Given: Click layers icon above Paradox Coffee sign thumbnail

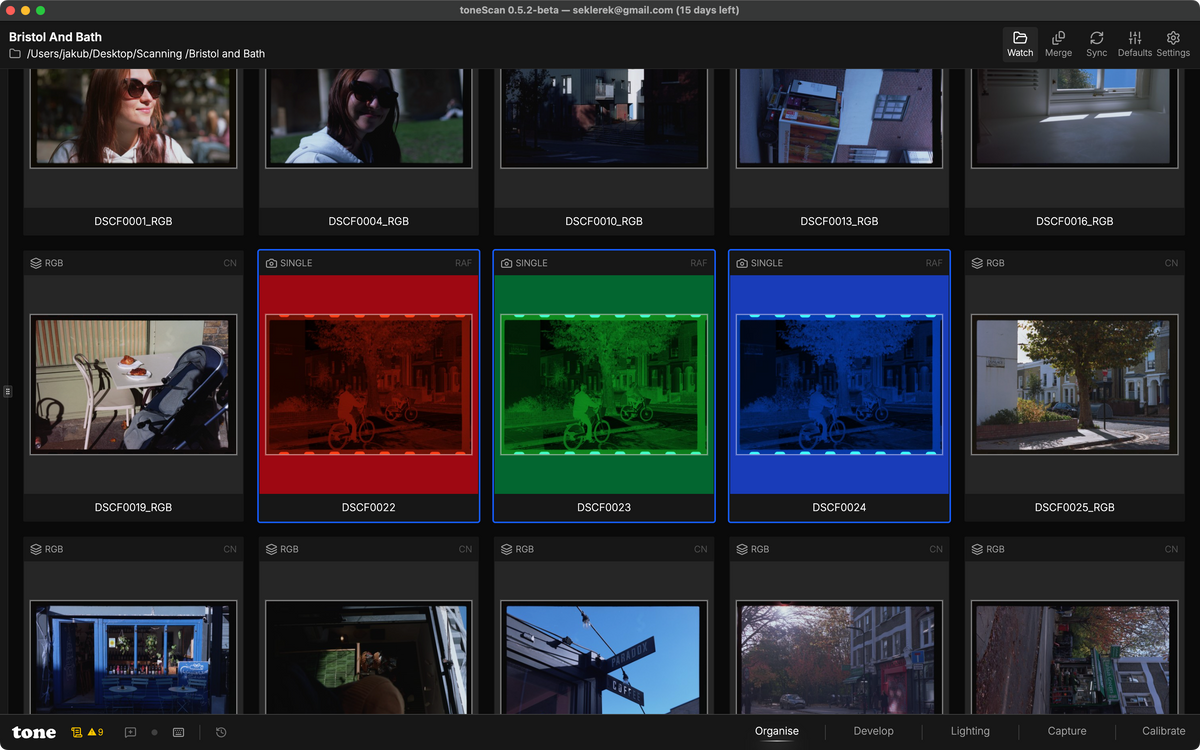Looking at the screenshot, I should coord(506,549).
